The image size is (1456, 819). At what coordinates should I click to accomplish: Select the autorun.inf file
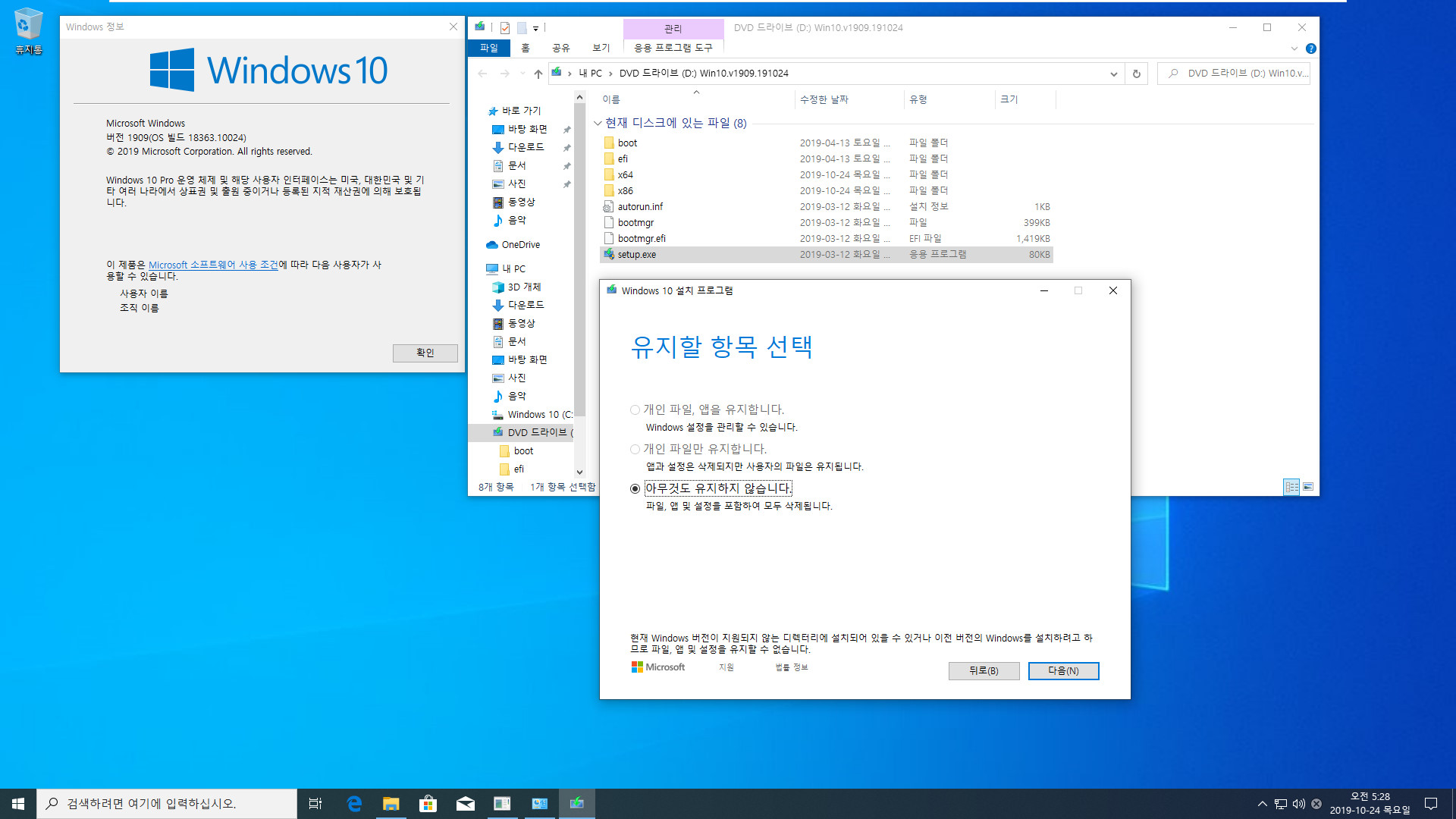tap(826, 206)
